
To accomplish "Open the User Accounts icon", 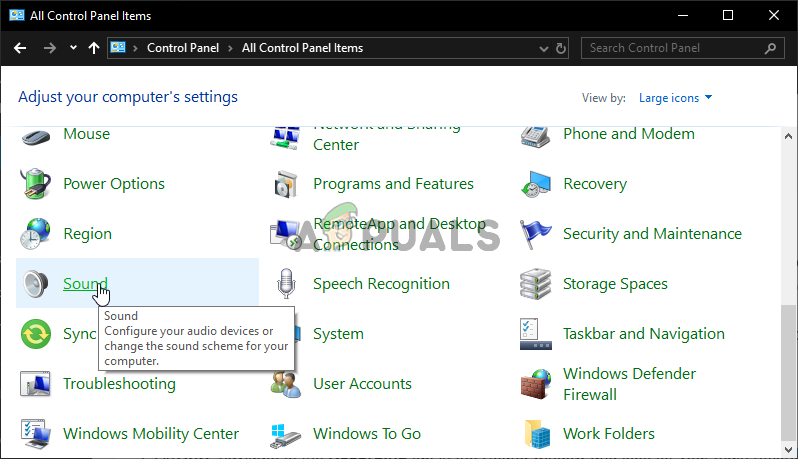I will point(286,384).
